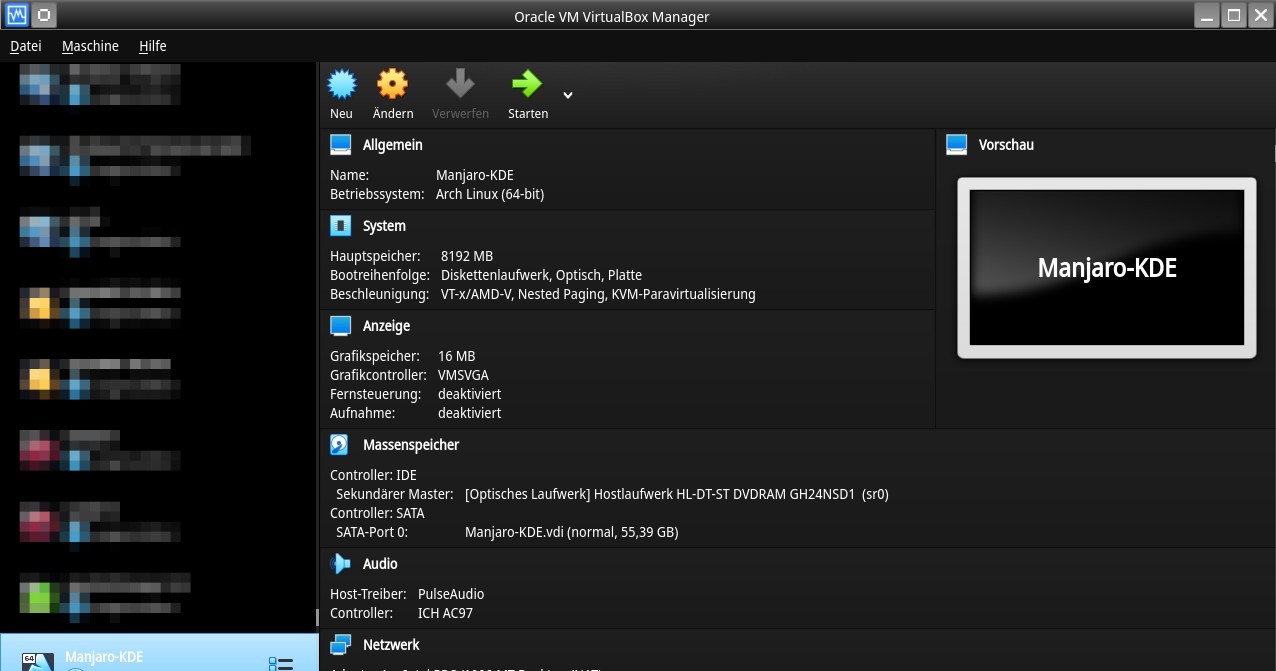1276x671 pixels.
Task: Click the "ICH AC97" audio controller value
Action: 445,613
